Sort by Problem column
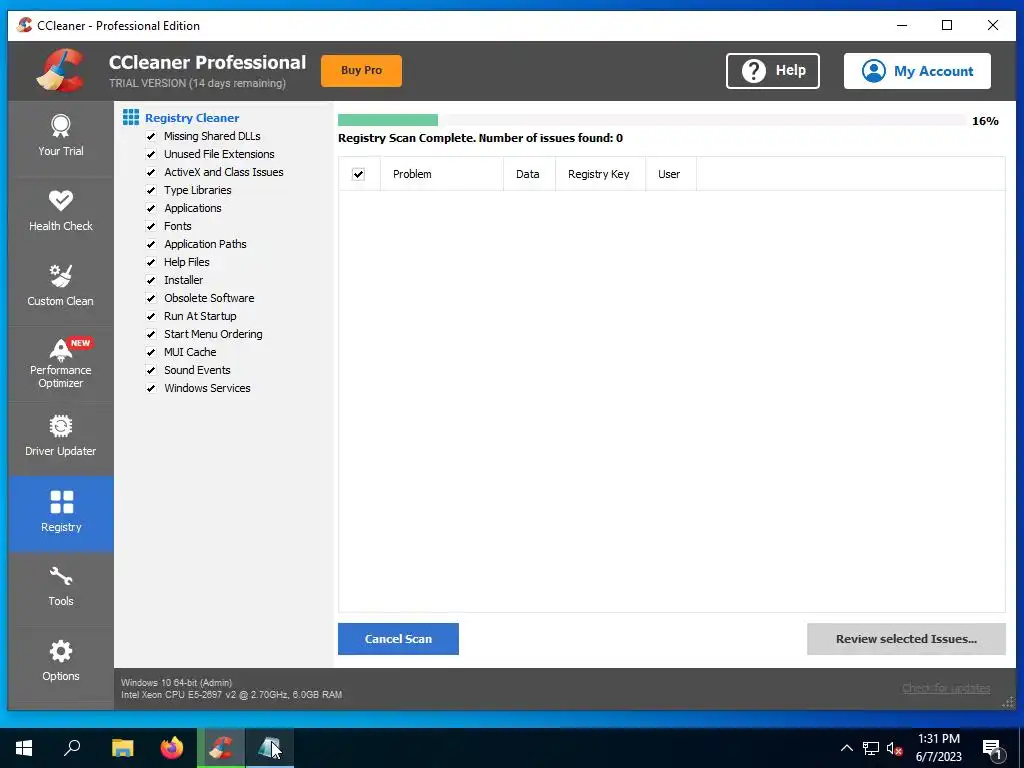The width and height of the screenshot is (1024, 768). click(441, 174)
